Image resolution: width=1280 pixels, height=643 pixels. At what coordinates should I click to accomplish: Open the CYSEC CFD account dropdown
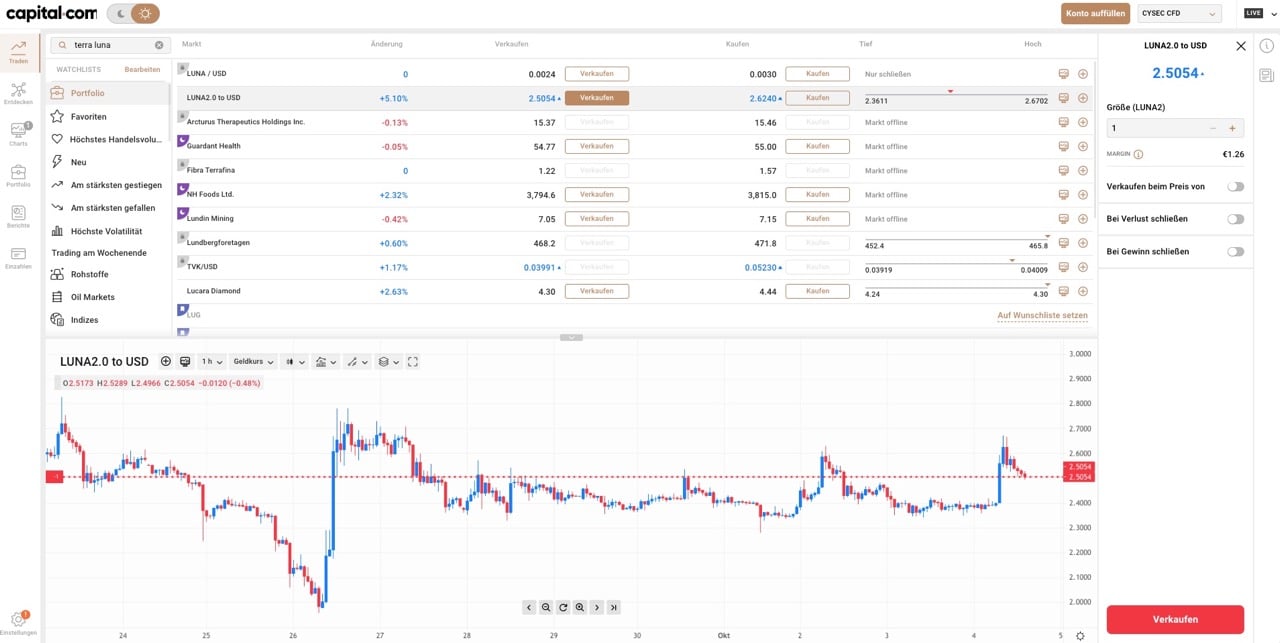coord(1180,13)
